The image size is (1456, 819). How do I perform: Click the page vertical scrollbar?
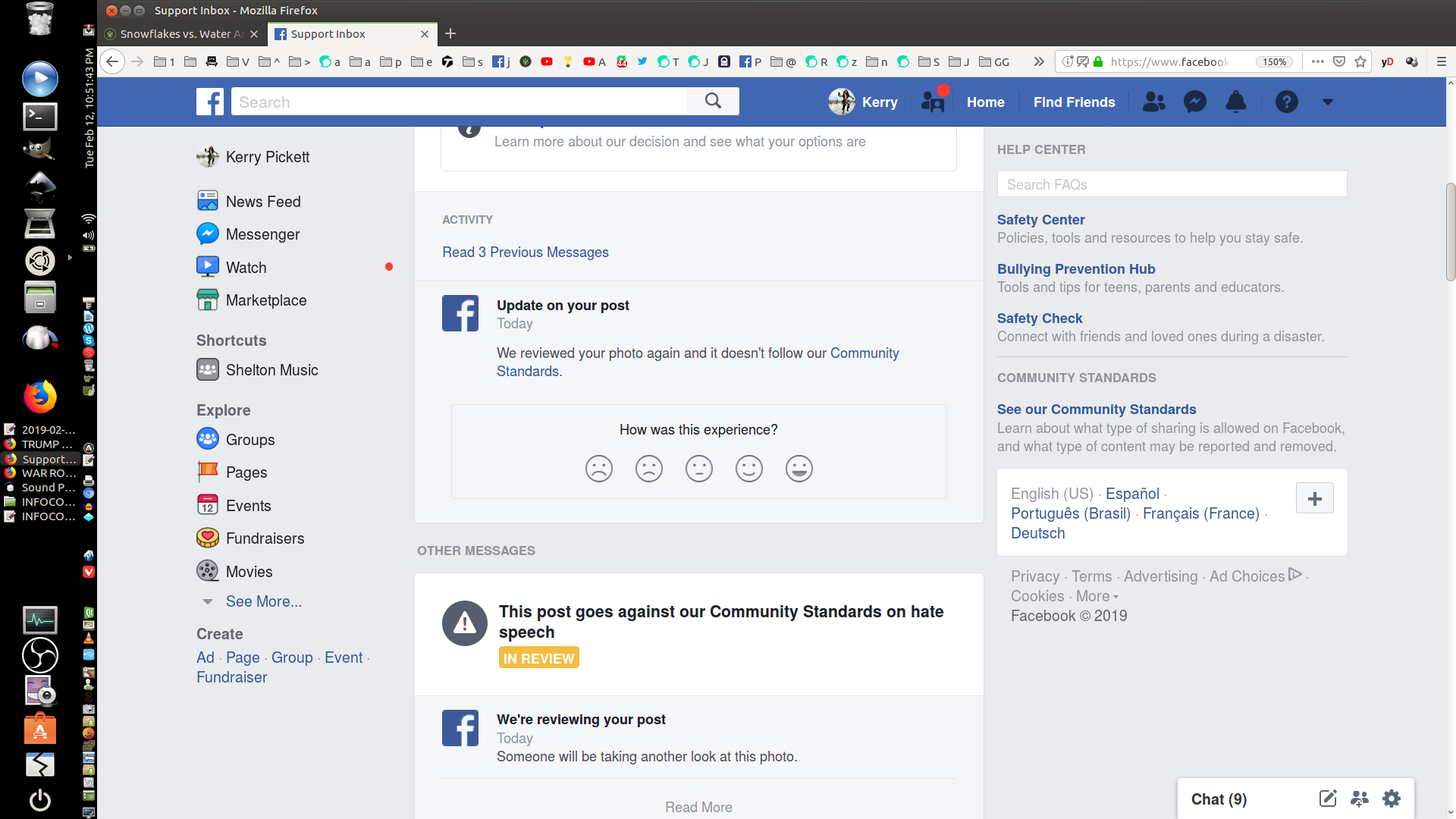(1450, 231)
